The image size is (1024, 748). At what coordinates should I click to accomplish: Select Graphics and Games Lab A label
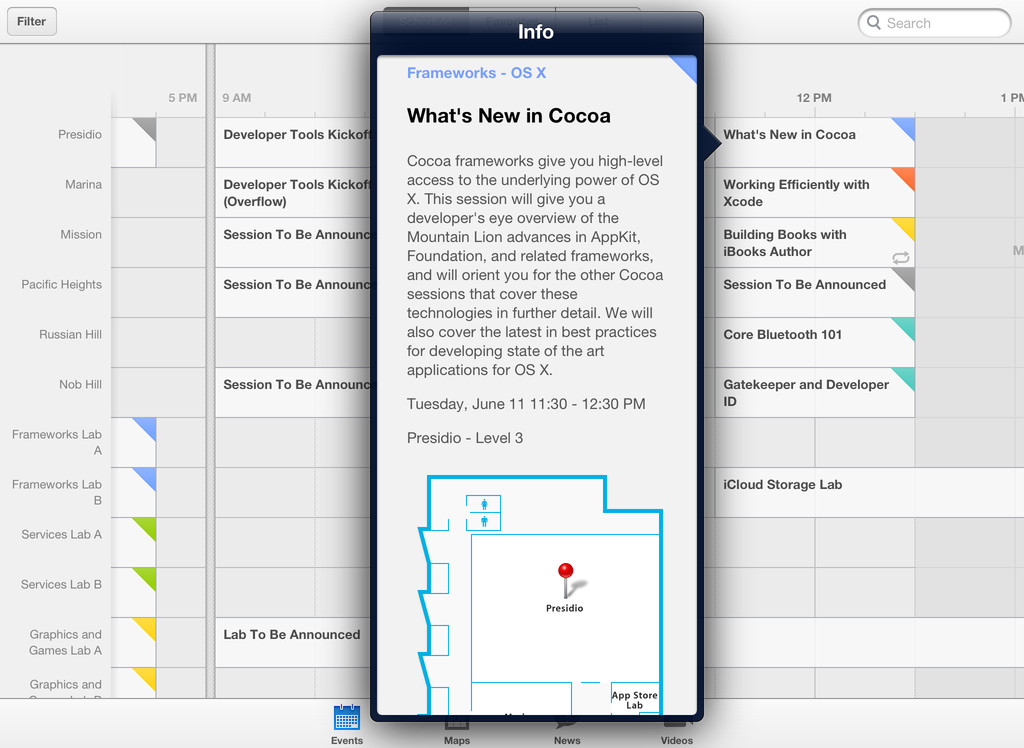(65, 642)
